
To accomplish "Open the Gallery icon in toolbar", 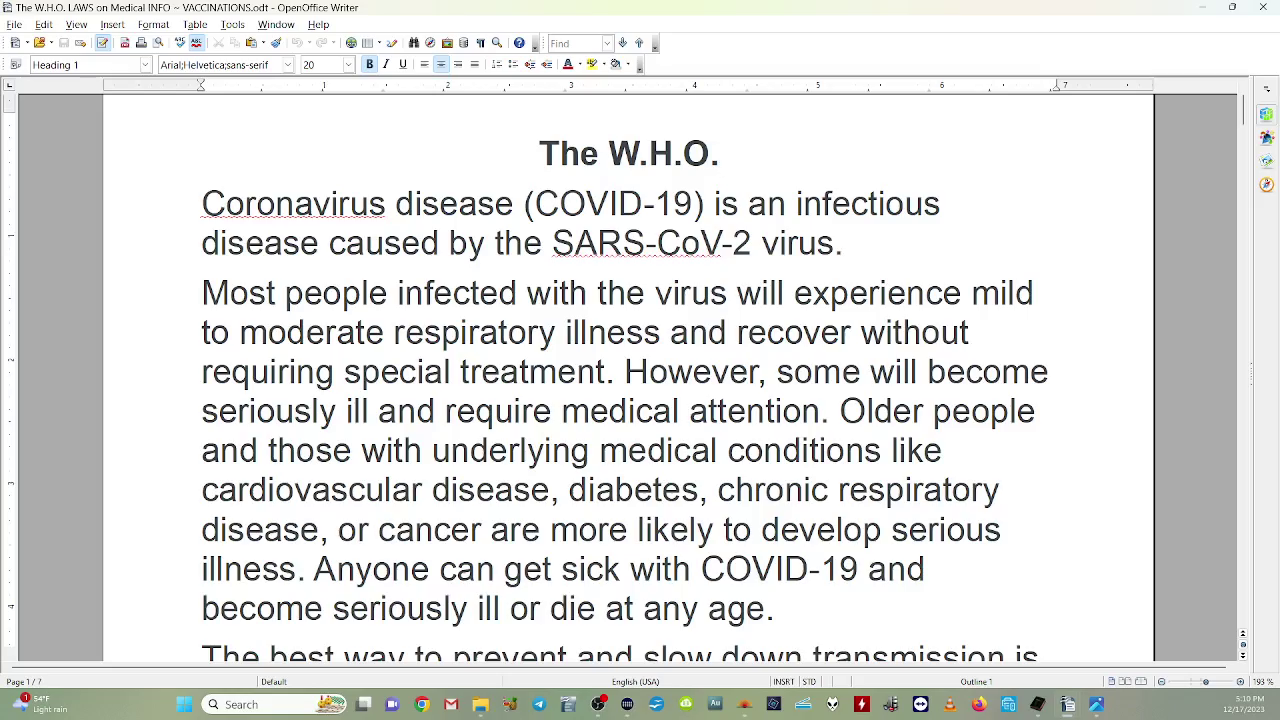I will click(x=447, y=43).
